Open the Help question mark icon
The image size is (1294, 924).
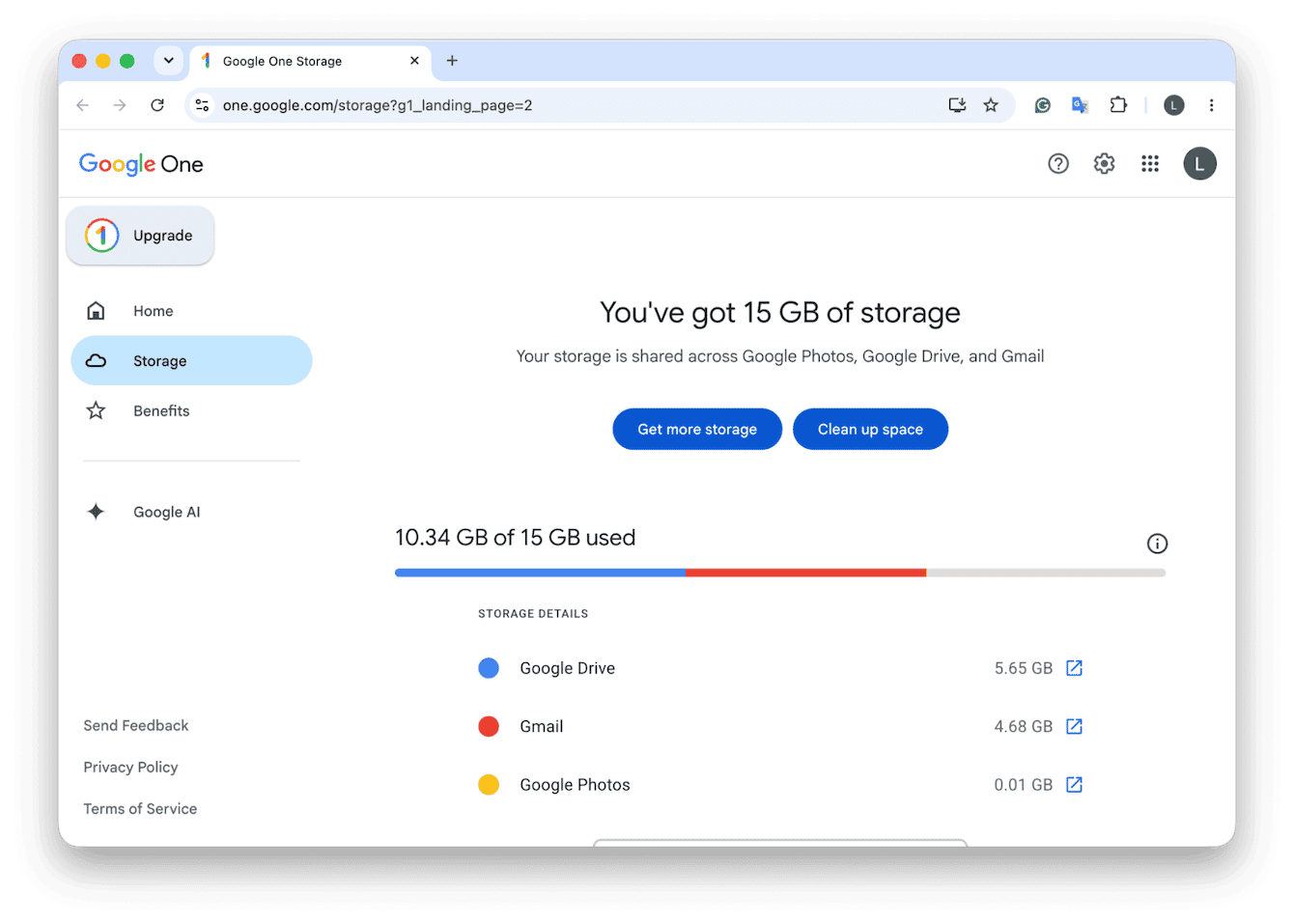pyautogui.click(x=1058, y=164)
